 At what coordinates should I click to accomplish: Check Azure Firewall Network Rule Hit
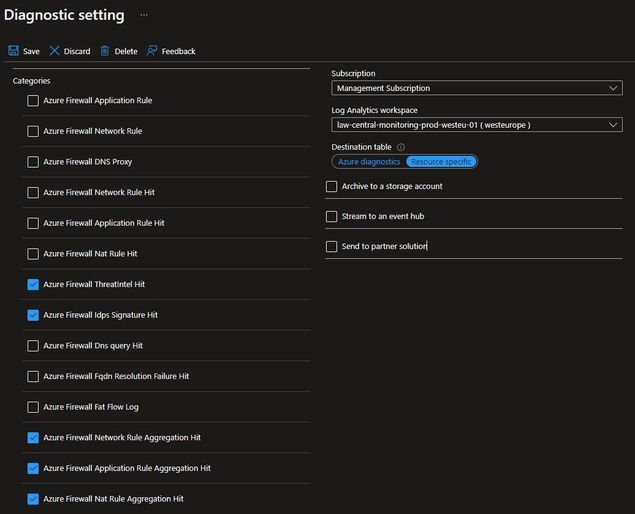pos(33,192)
